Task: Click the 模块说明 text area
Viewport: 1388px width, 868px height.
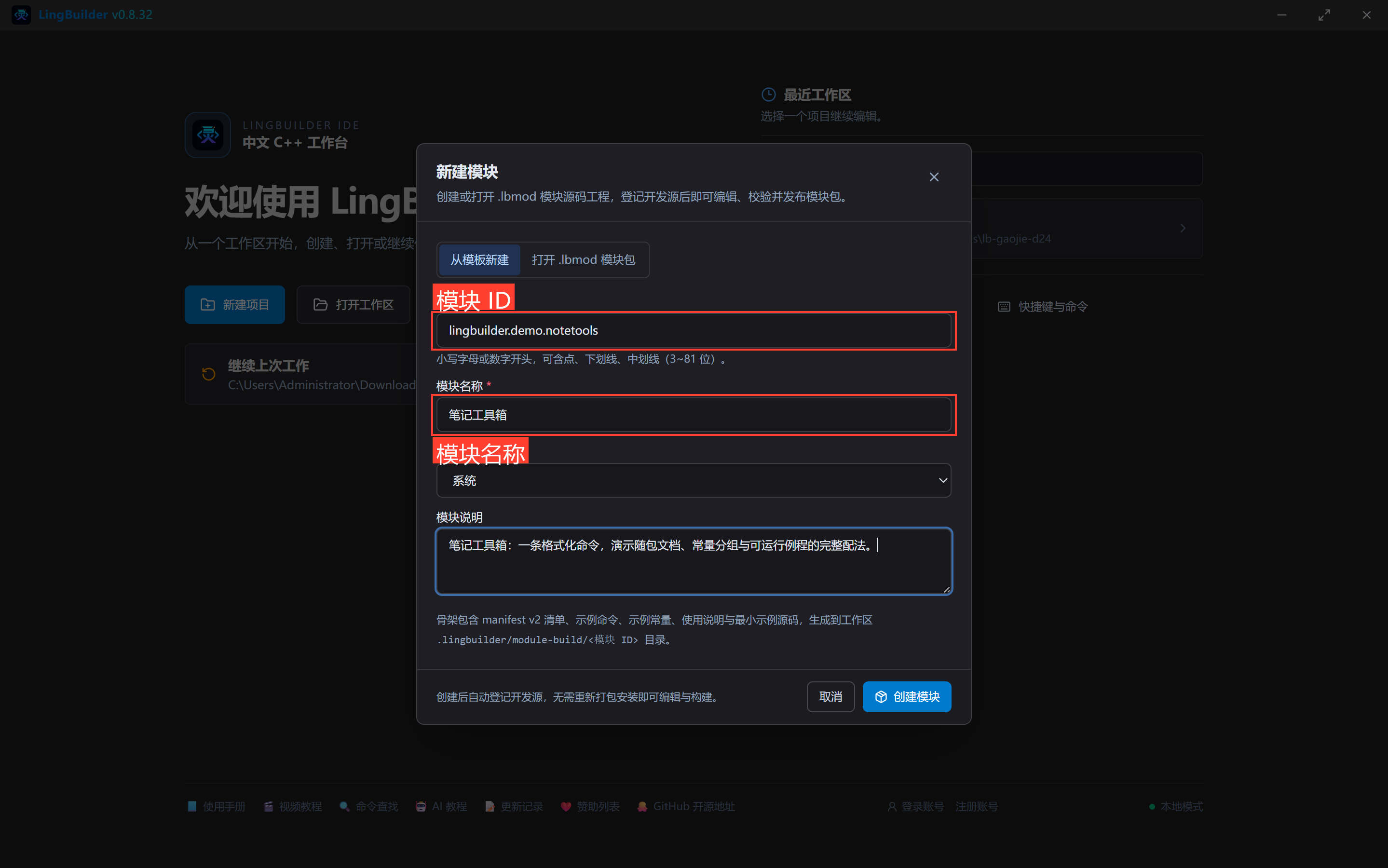Action: pos(694,561)
